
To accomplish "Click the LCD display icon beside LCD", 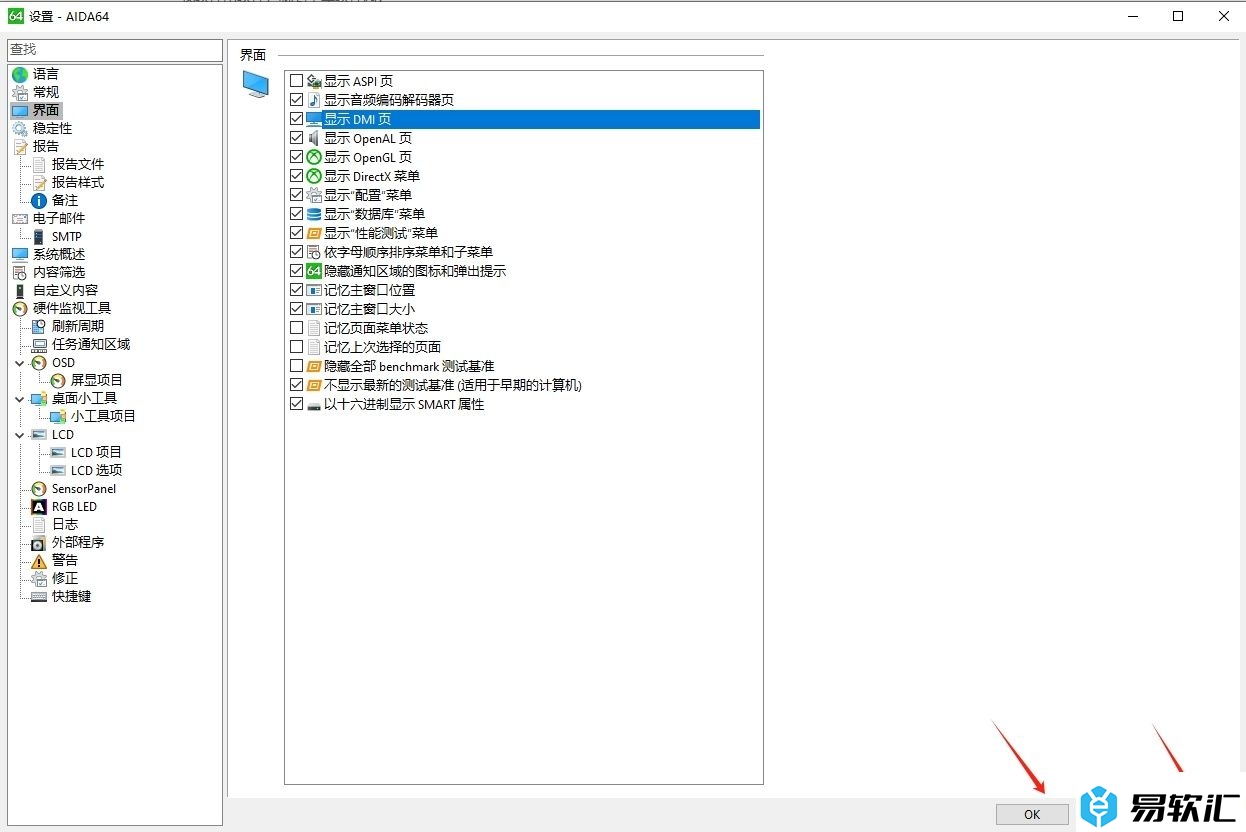I will click(39, 434).
